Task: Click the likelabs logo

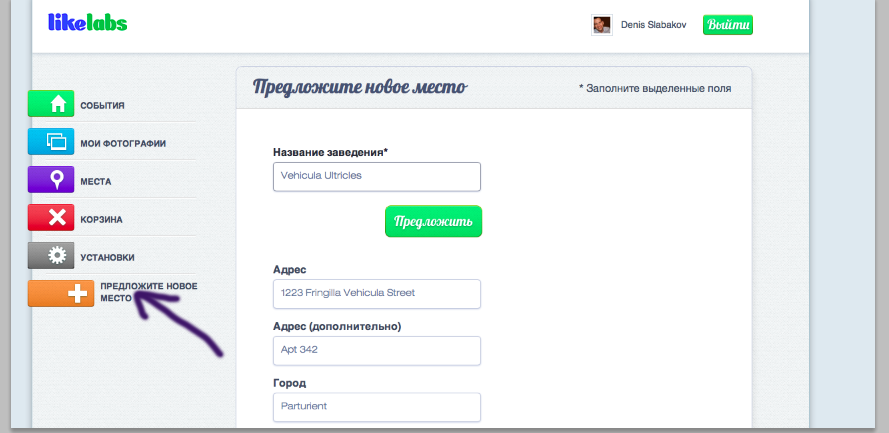Action: point(88,23)
